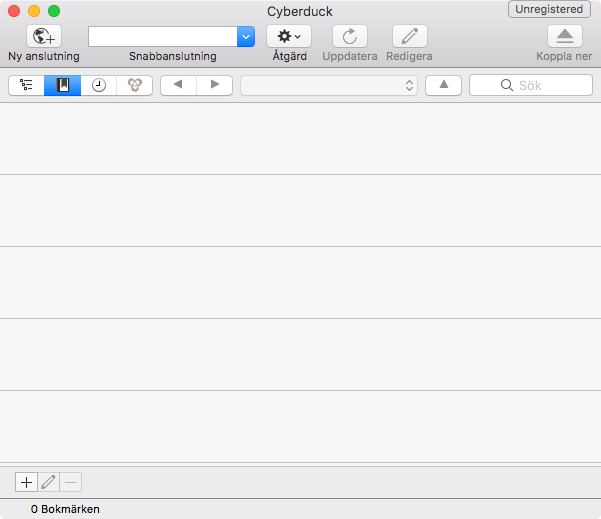Close the Cyberduck window

coord(14,11)
